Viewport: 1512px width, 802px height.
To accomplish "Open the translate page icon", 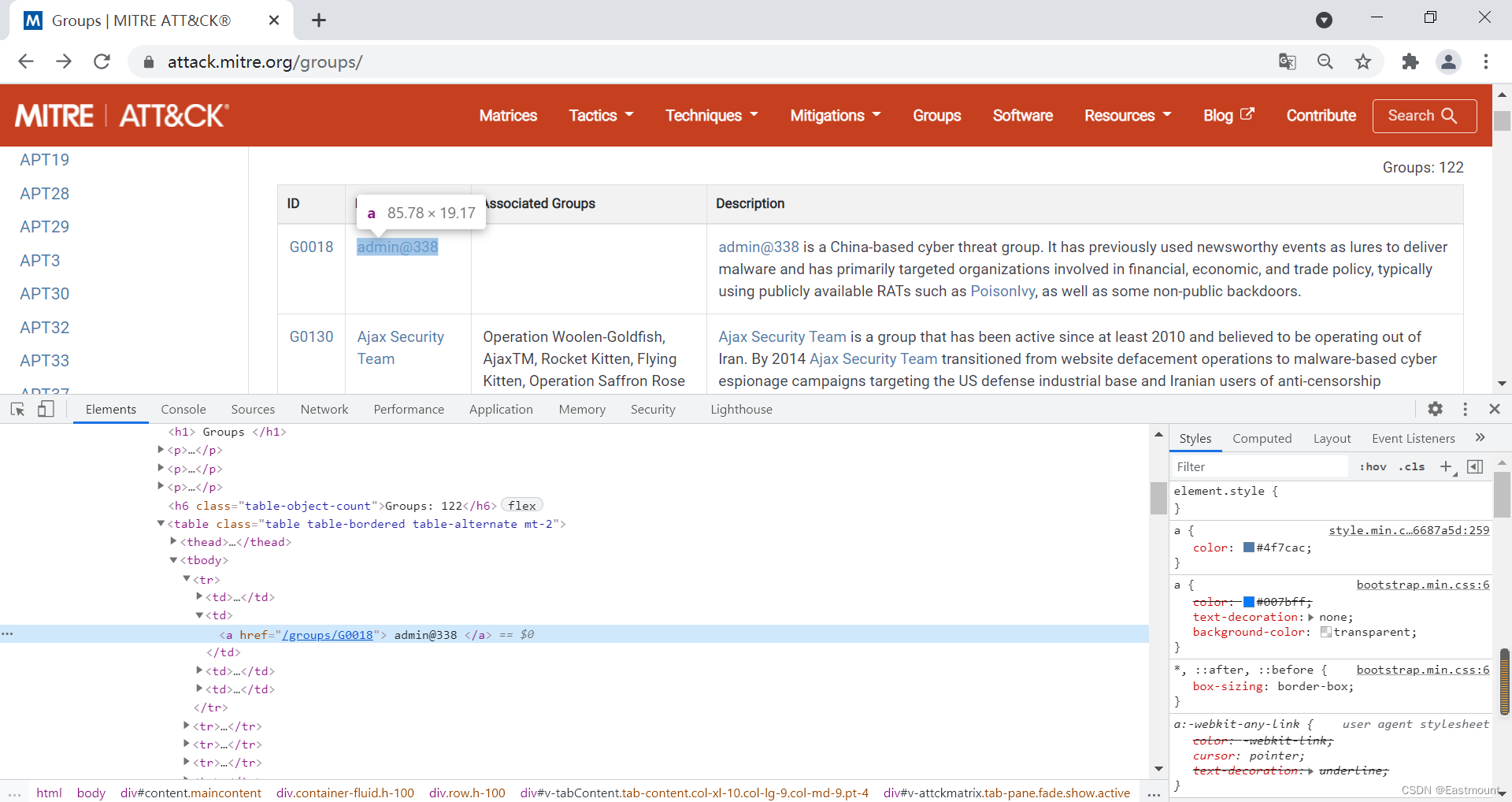I will pos(1288,61).
